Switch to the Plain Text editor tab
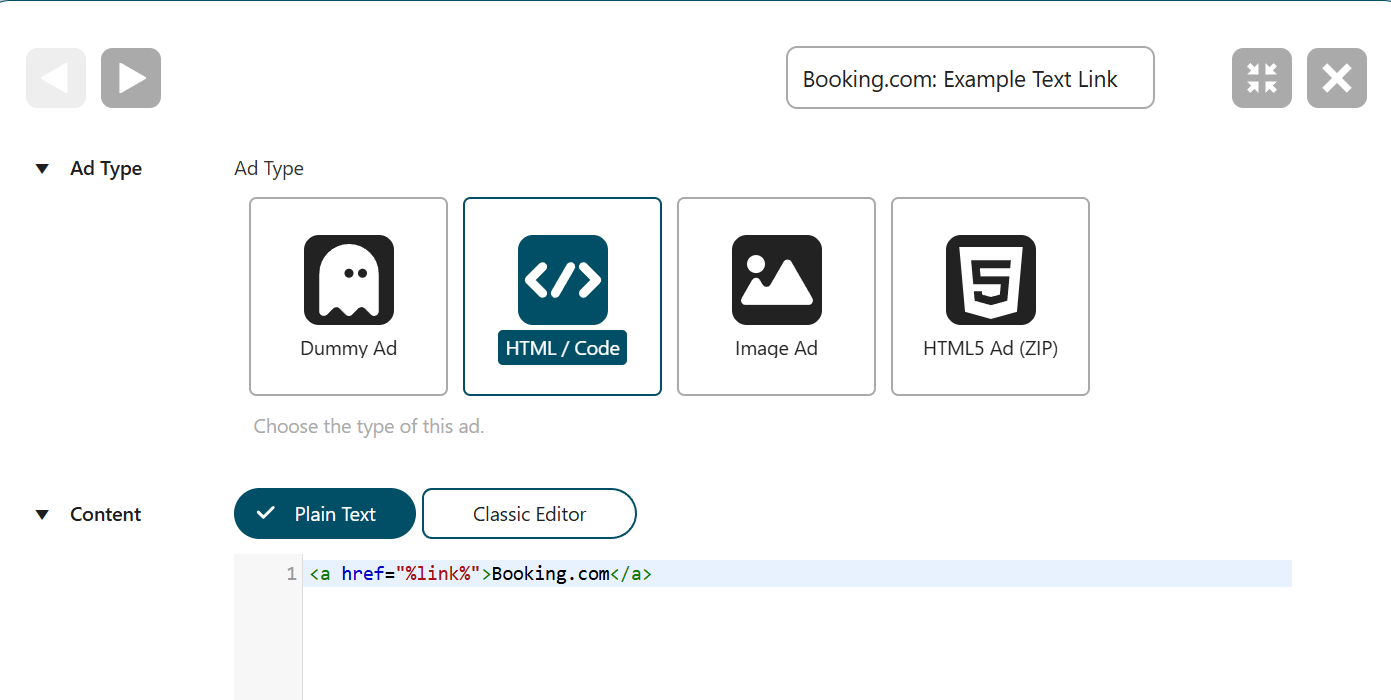This screenshot has height=700, width=1391. [x=324, y=514]
